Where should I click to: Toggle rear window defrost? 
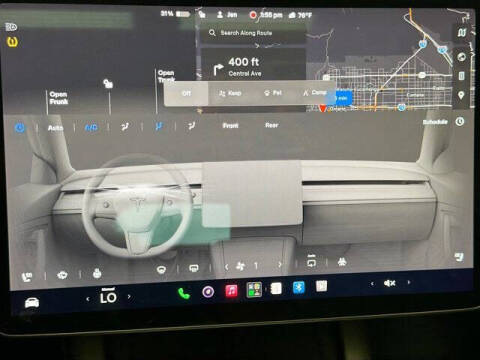pyautogui.click(x=194, y=268)
